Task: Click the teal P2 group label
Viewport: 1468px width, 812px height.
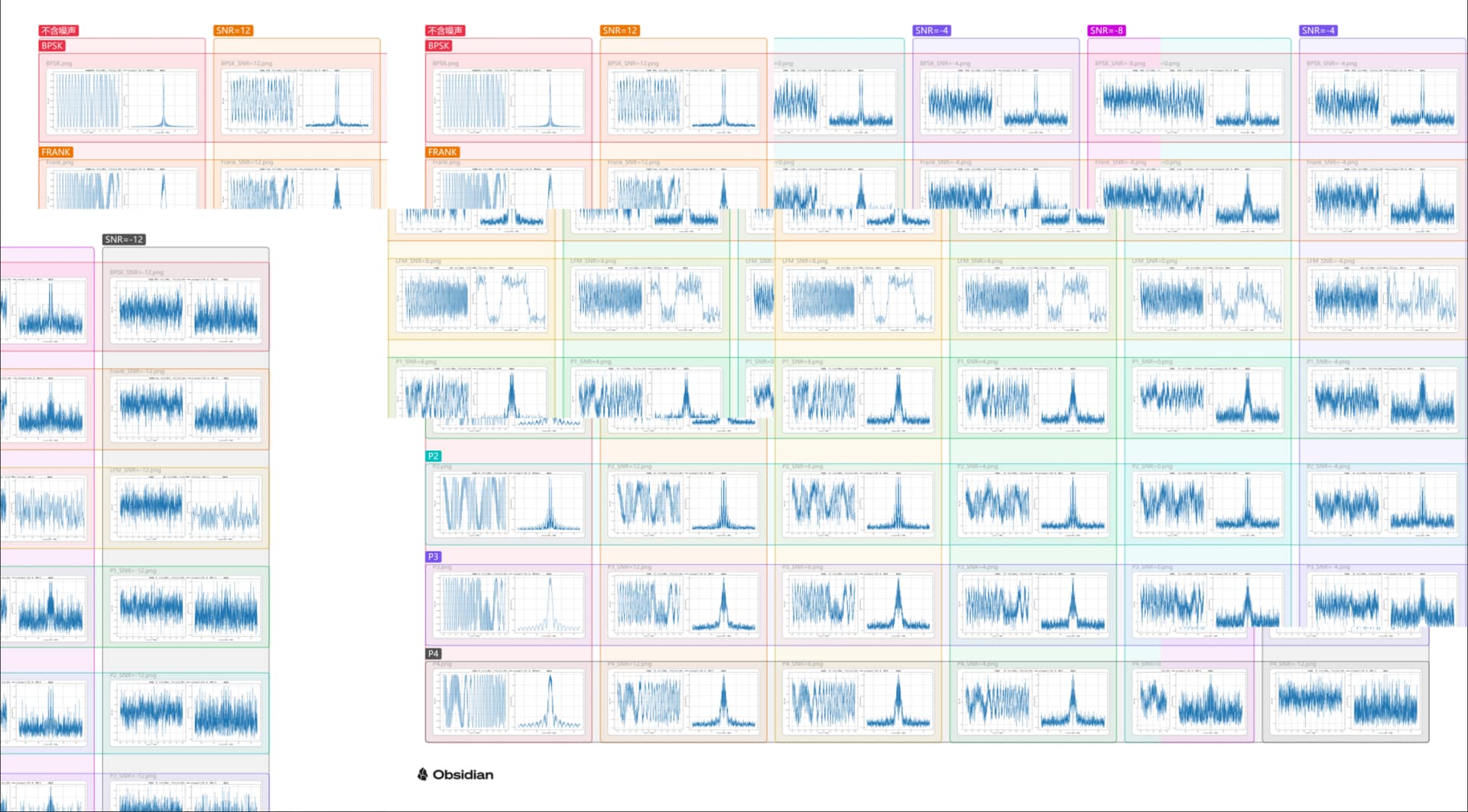Action: 434,456
